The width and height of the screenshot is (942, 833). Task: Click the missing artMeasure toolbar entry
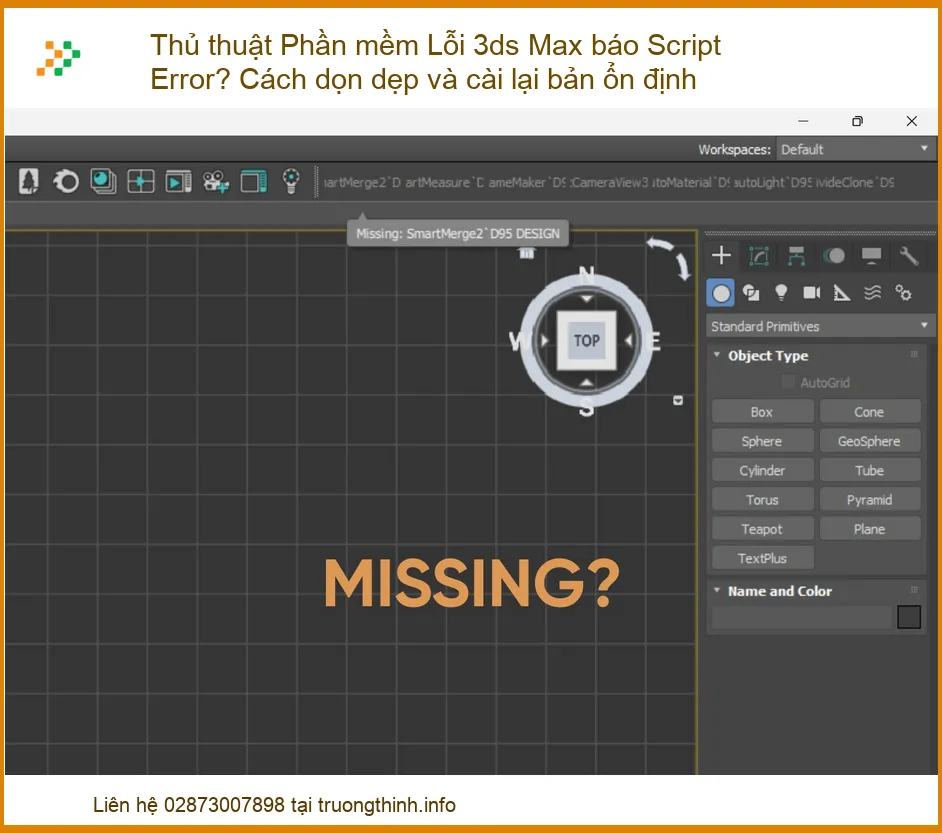444,183
